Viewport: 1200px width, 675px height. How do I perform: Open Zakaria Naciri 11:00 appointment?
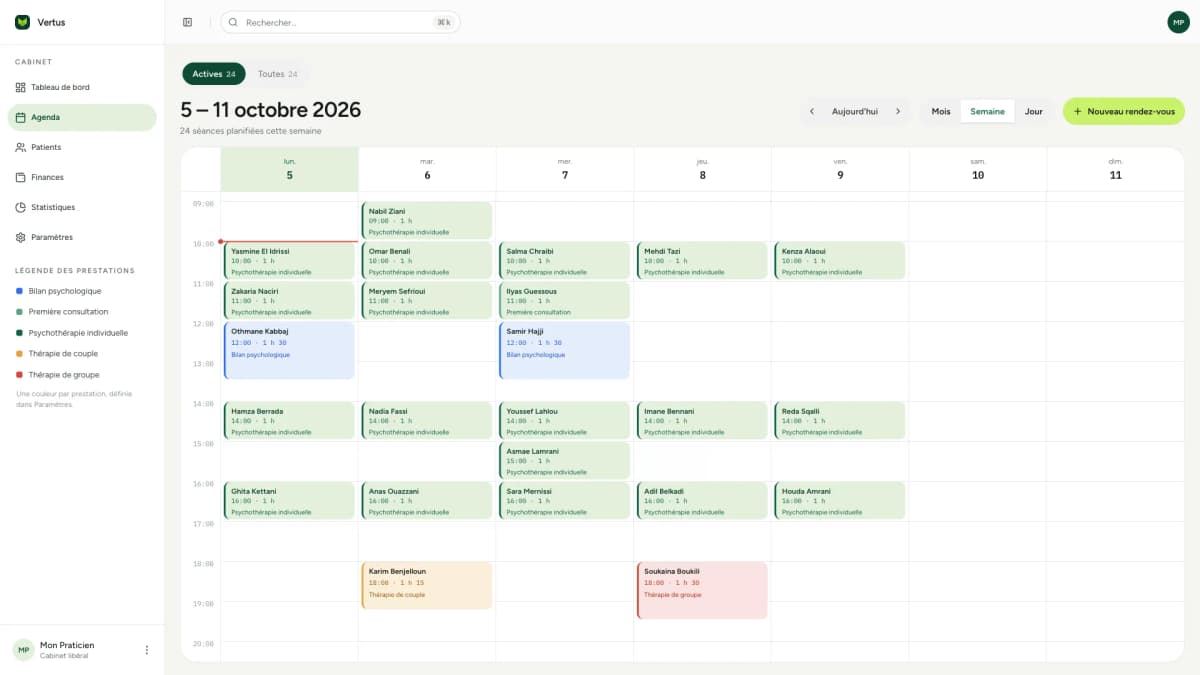(x=289, y=301)
